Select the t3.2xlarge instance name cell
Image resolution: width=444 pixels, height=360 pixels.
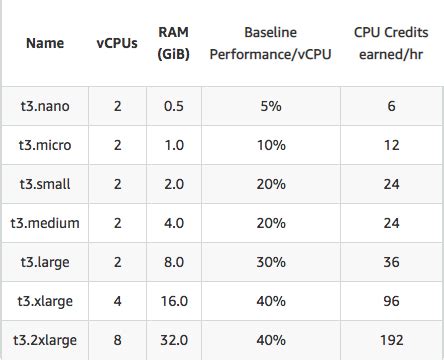click(x=45, y=340)
